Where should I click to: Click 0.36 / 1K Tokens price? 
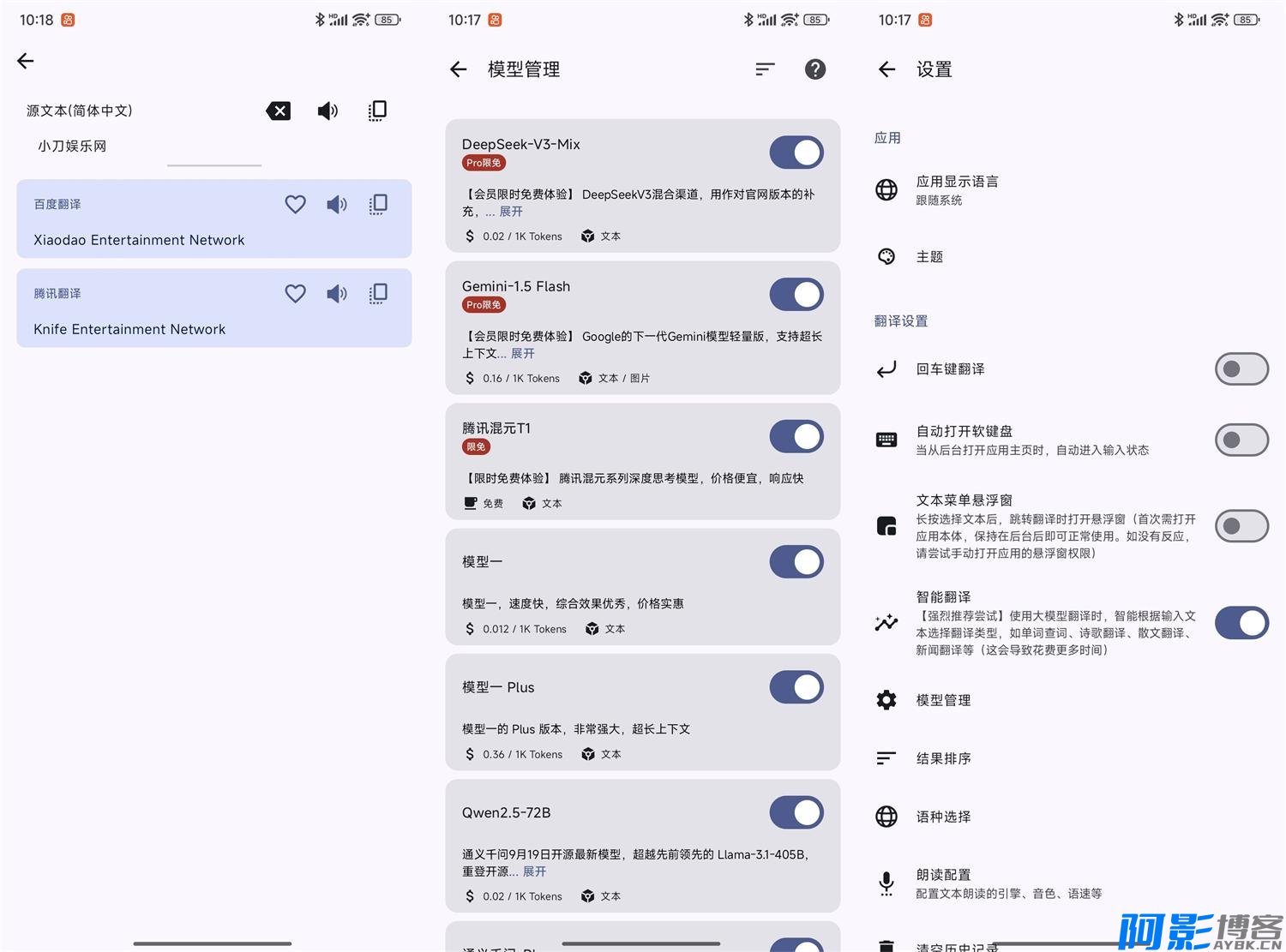point(522,755)
